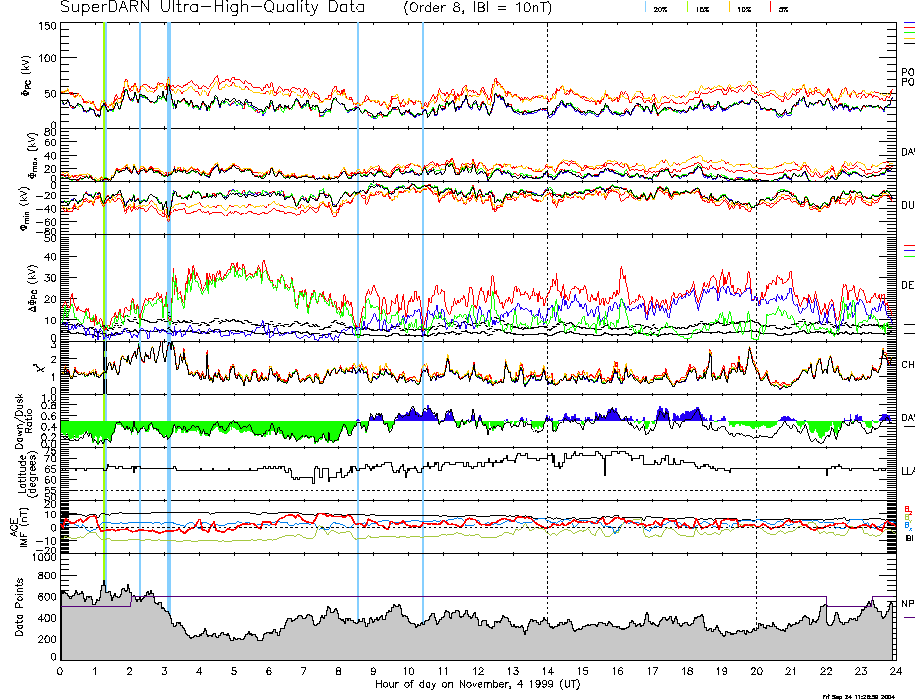Click the thick blue vertical marker near hour 3
This screenshot has height=700, width=915.
coord(168,300)
